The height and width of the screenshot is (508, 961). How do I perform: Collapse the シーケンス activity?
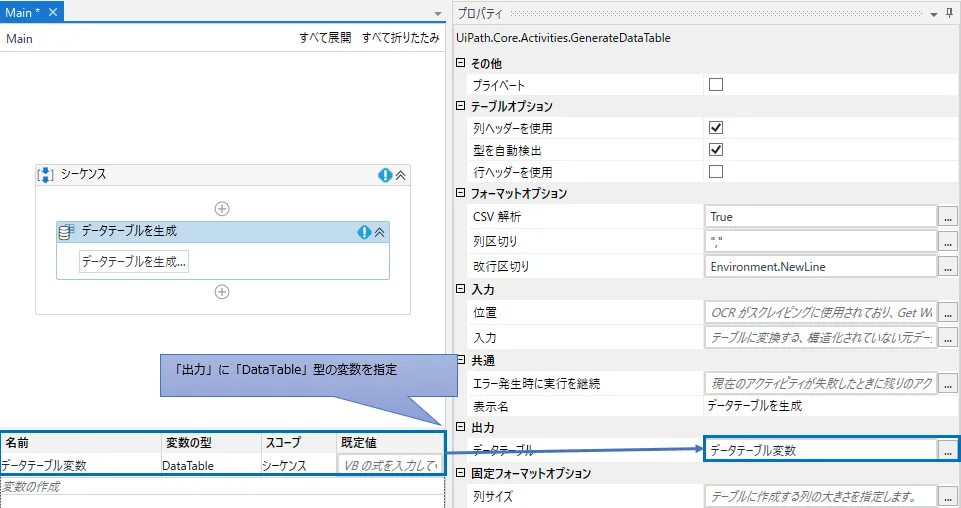[x=400, y=175]
